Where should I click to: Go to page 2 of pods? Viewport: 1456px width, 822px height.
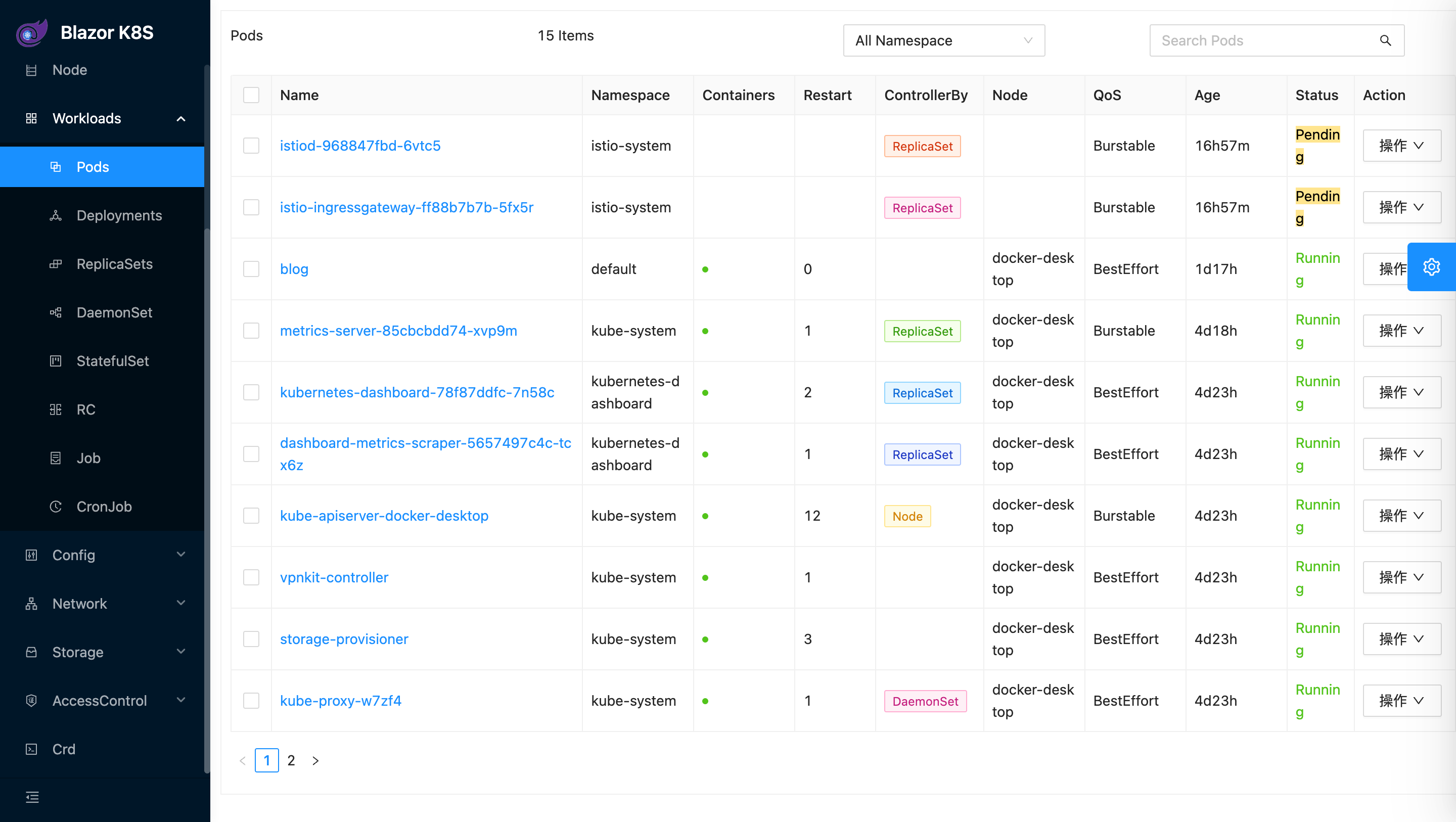(x=291, y=760)
